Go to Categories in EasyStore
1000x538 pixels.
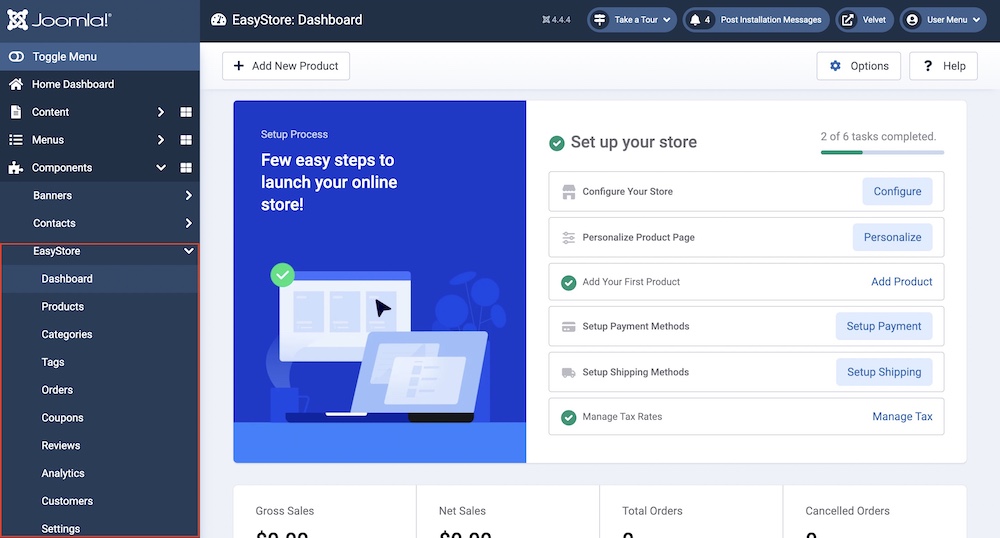click(x=66, y=335)
